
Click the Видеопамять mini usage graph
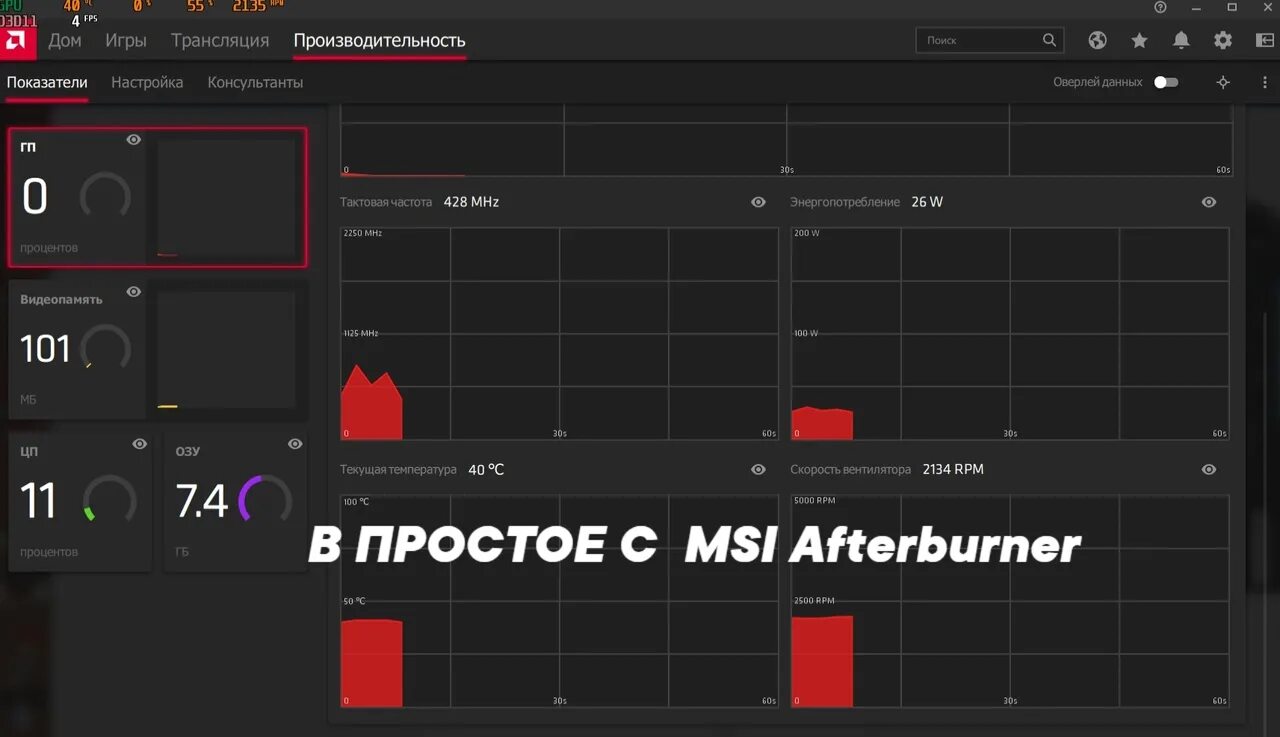point(227,349)
